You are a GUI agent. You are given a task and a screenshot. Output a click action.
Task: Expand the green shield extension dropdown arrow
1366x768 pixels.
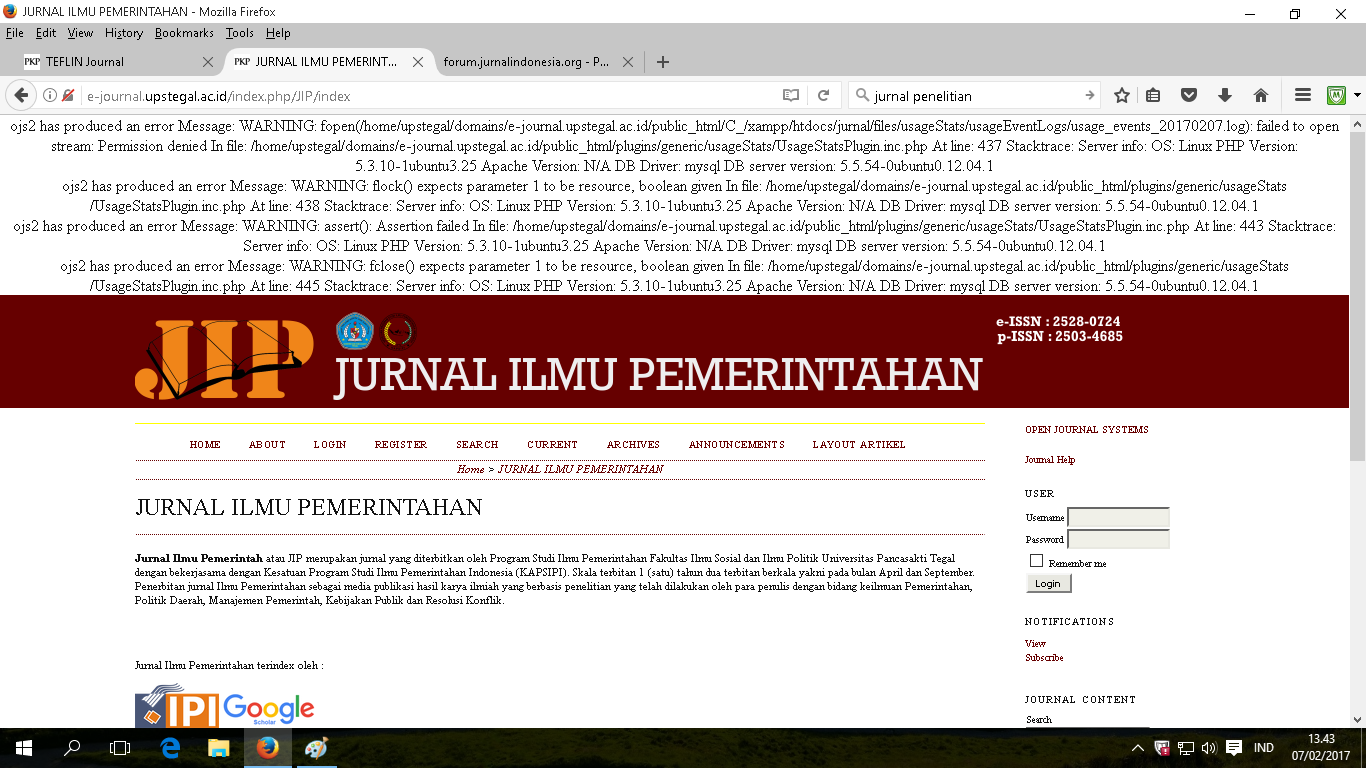tap(1357, 96)
